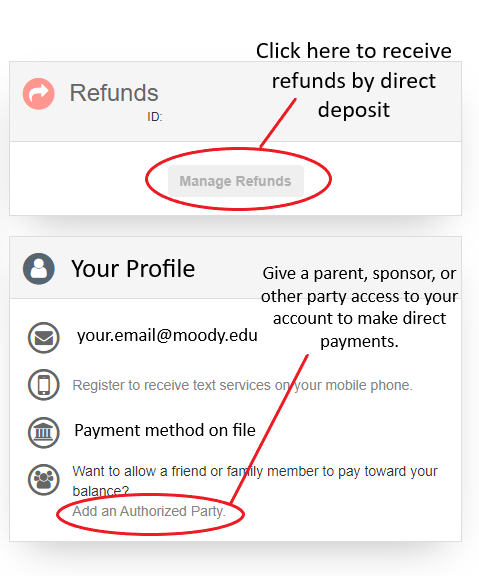Click Payment method on file text
This screenshot has height=576, width=479.
(165, 430)
